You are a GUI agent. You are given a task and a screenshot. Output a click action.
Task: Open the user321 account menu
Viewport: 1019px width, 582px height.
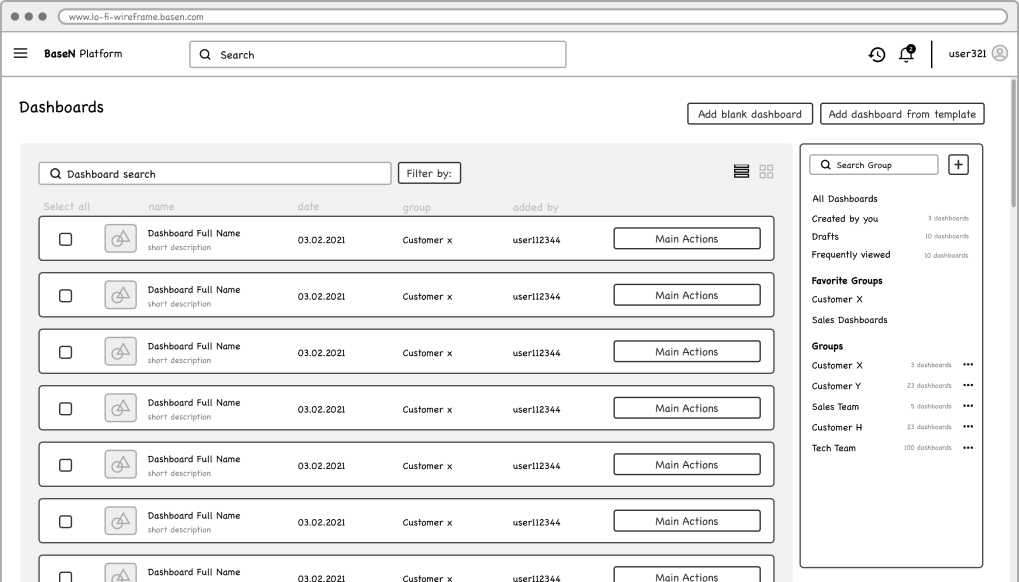pyautogui.click(x=967, y=53)
